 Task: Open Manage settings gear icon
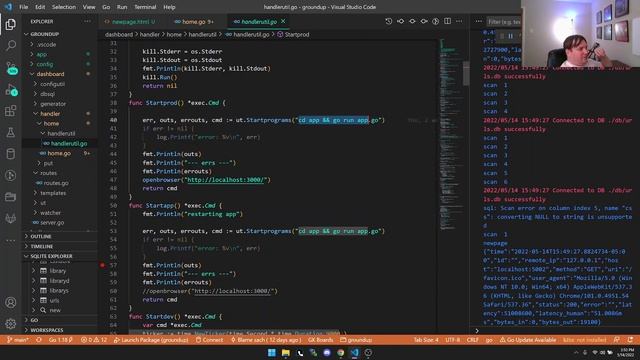[x=11, y=323]
